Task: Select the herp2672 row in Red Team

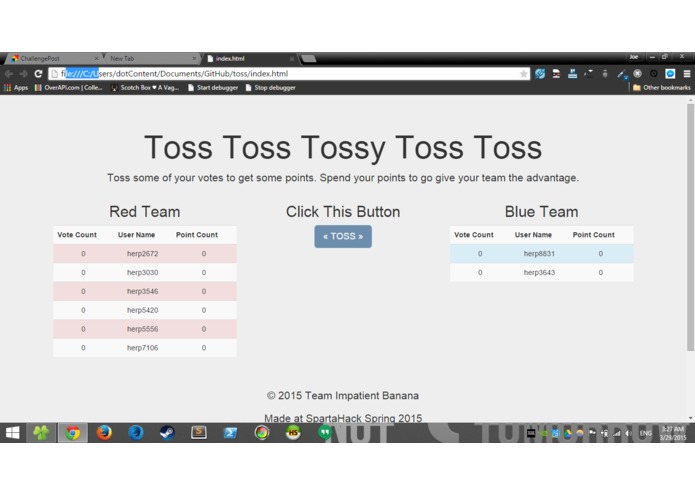Action: [x=144, y=254]
